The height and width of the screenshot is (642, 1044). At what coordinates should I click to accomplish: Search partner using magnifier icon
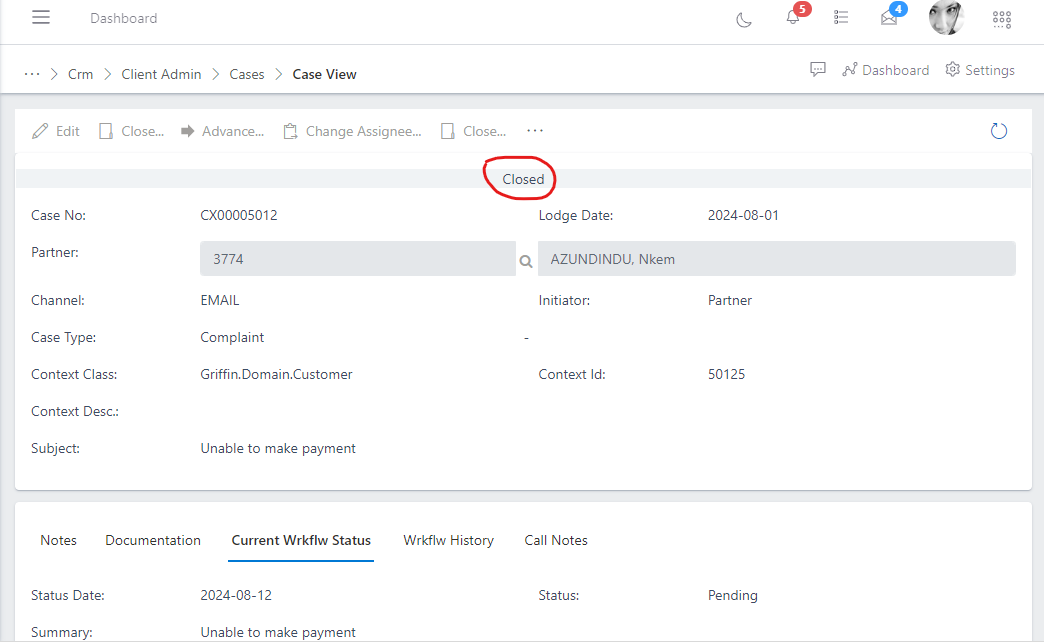pyautogui.click(x=526, y=261)
